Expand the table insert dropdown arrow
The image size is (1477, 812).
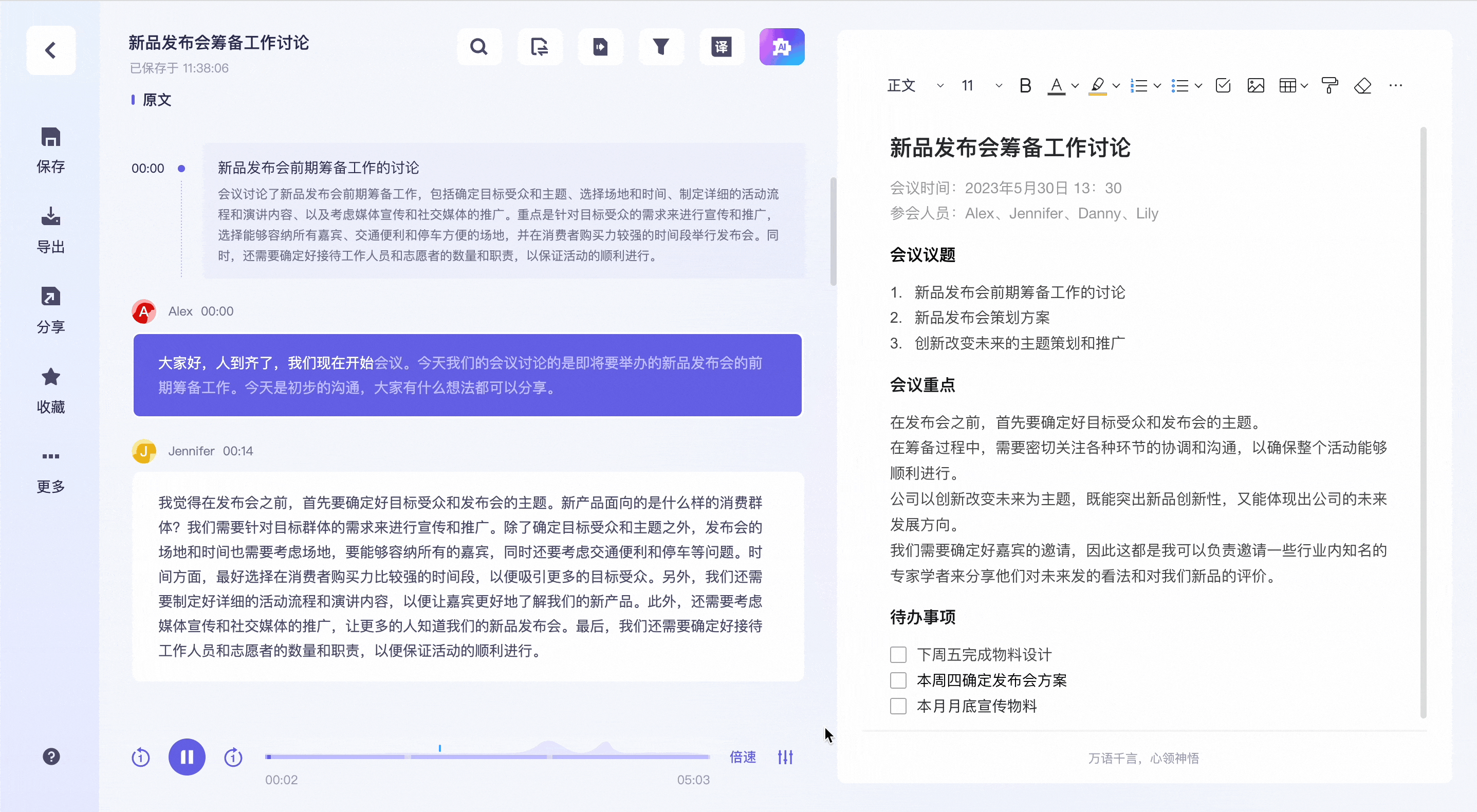[1304, 86]
